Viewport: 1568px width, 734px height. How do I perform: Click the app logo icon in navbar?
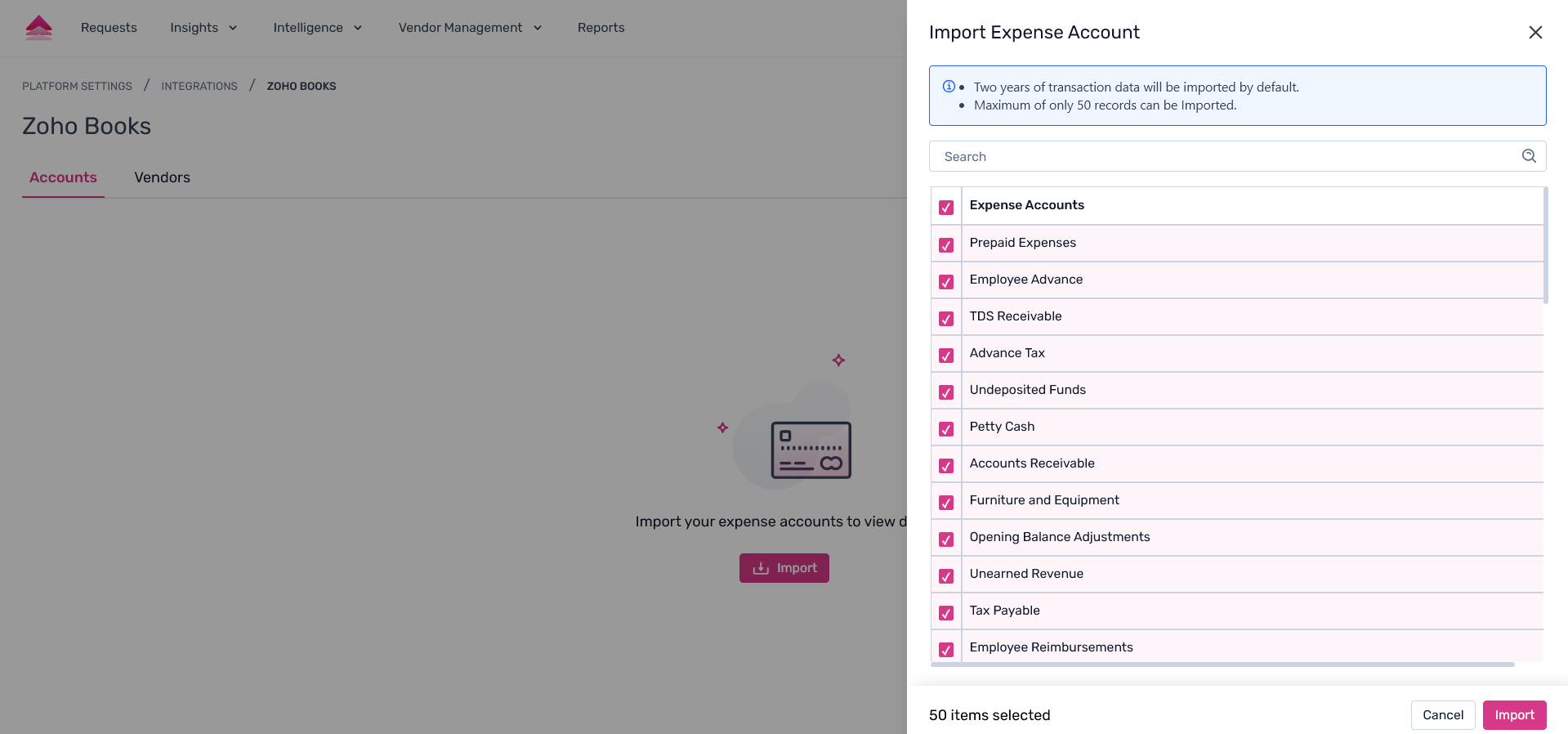click(39, 28)
